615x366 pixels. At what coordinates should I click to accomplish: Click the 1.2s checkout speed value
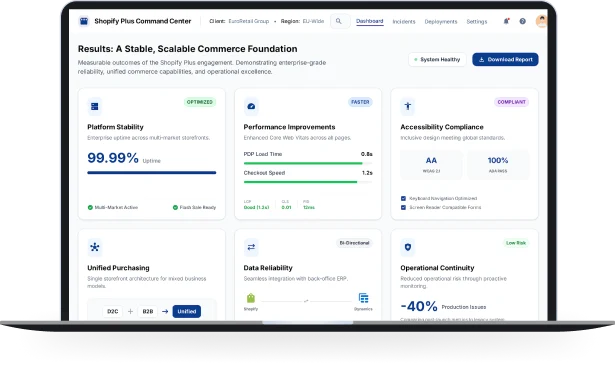click(367, 173)
